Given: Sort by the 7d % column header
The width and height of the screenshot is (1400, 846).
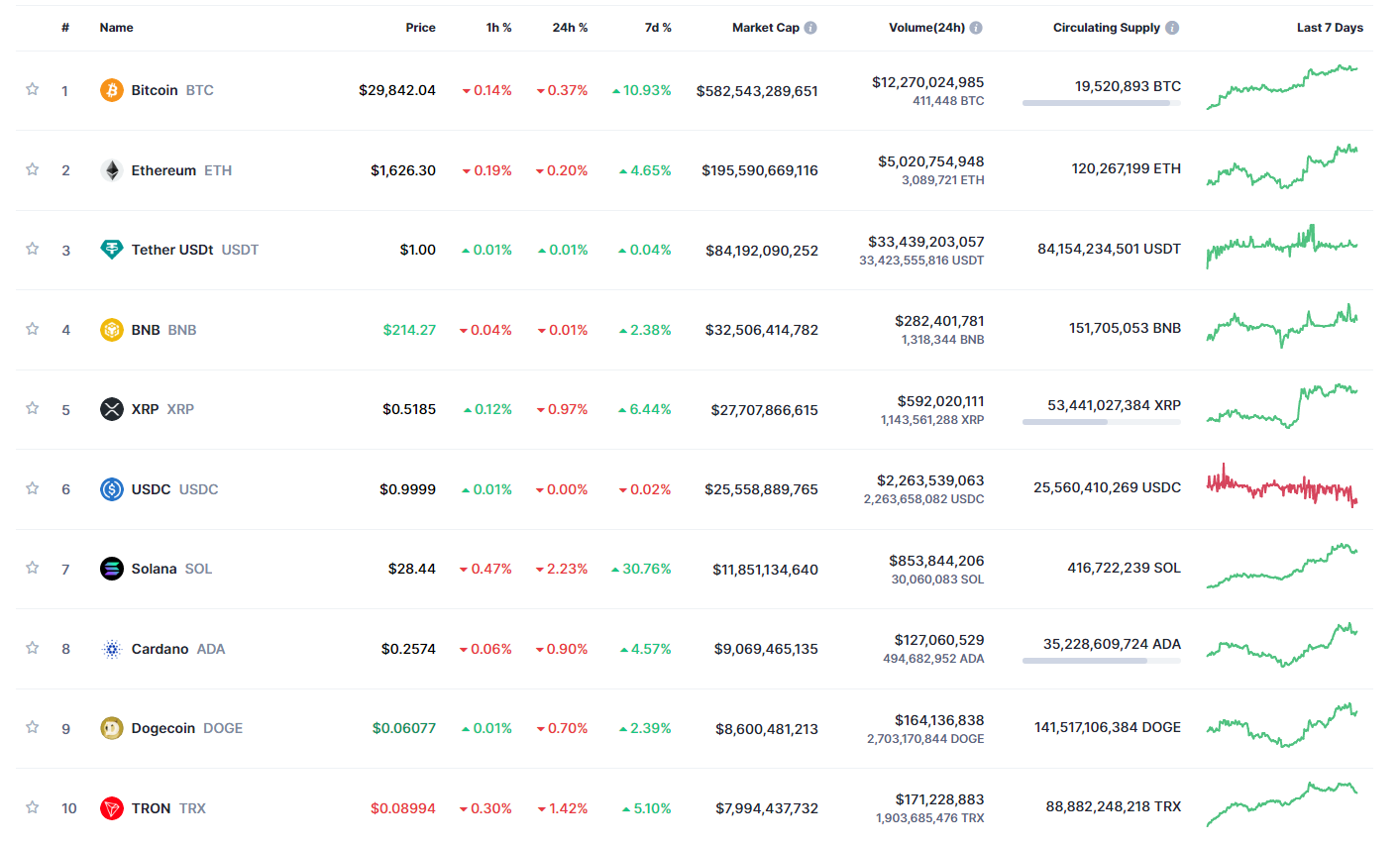Looking at the screenshot, I should click(x=658, y=28).
